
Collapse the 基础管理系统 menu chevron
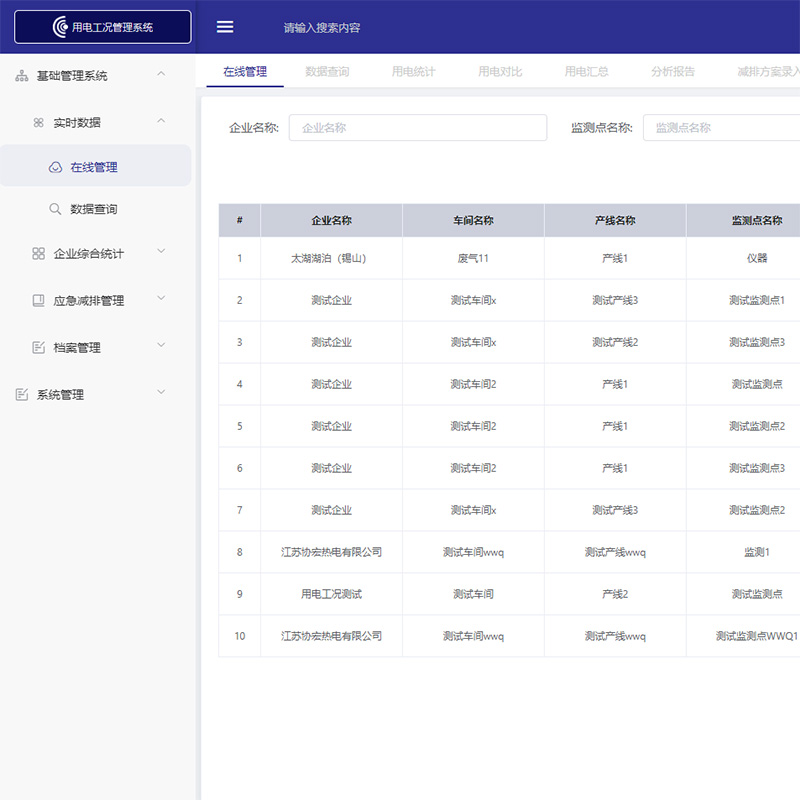tap(161, 75)
